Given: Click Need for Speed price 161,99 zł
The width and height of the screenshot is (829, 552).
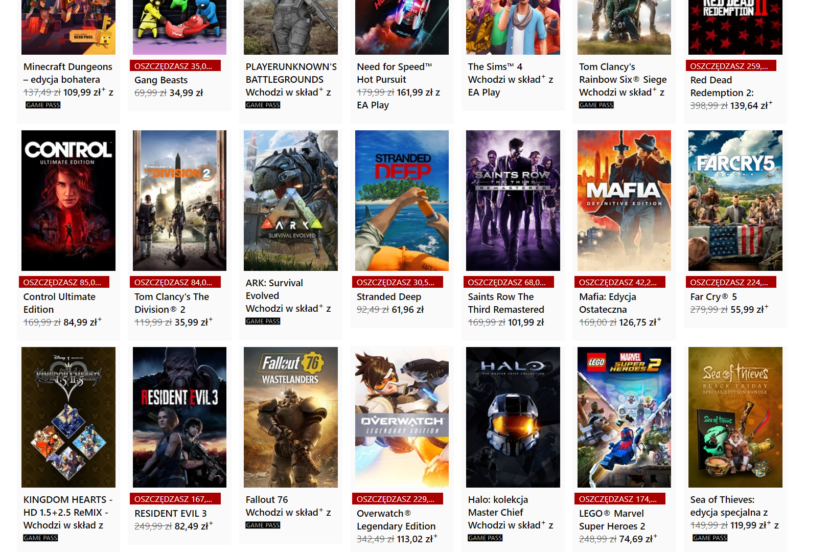Looking at the screenshot, I should pyautogui.click(x=414, y=93).
